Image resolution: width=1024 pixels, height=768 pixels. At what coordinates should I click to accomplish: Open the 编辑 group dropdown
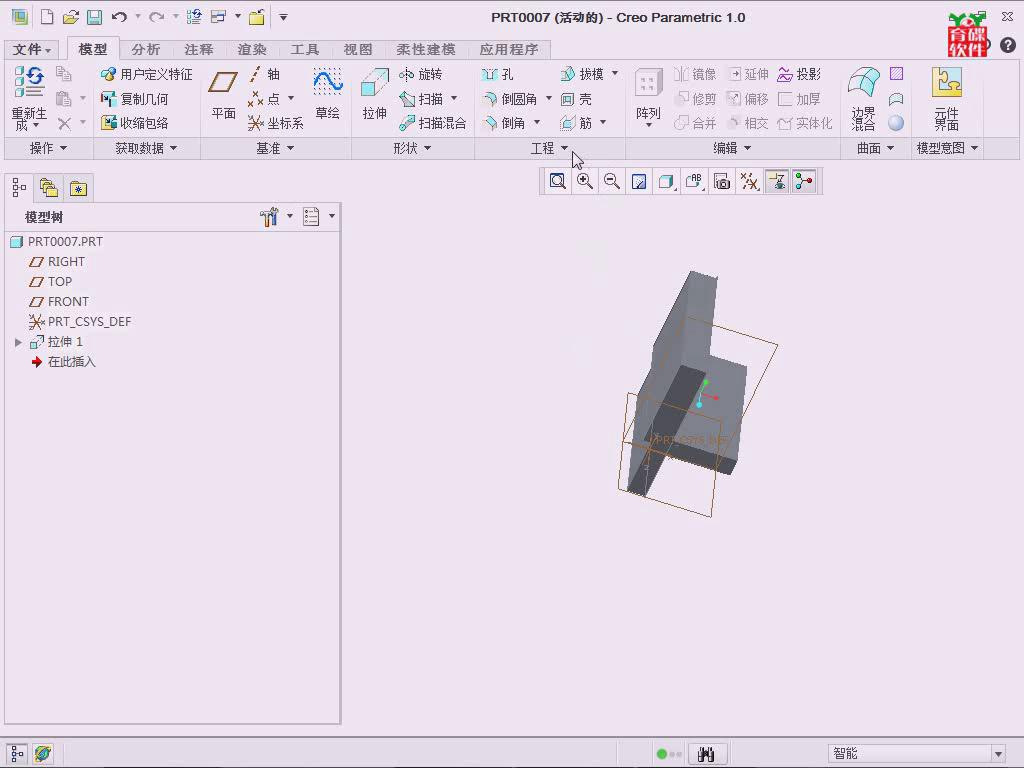(x=732, y=148)
